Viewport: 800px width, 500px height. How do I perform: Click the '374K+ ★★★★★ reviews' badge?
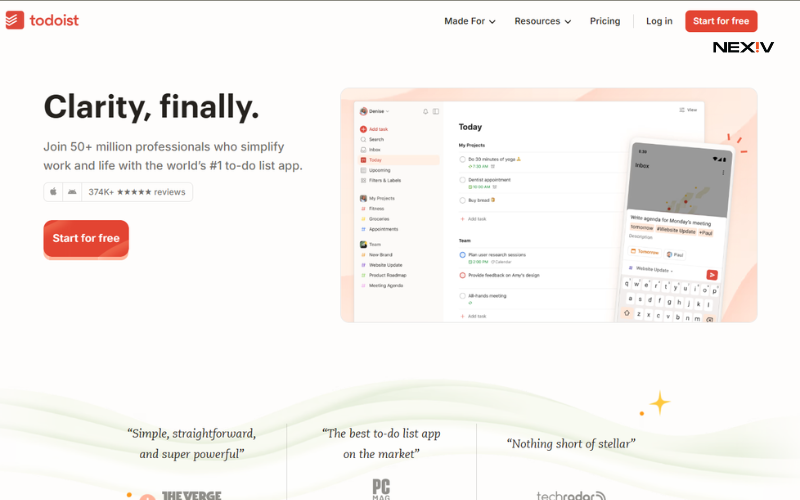pos(136,192)
